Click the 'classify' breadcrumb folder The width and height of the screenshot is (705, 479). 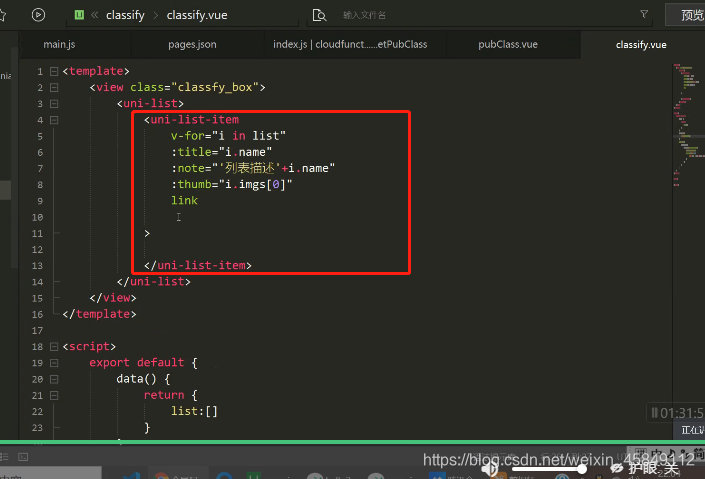tap(125, 15)
